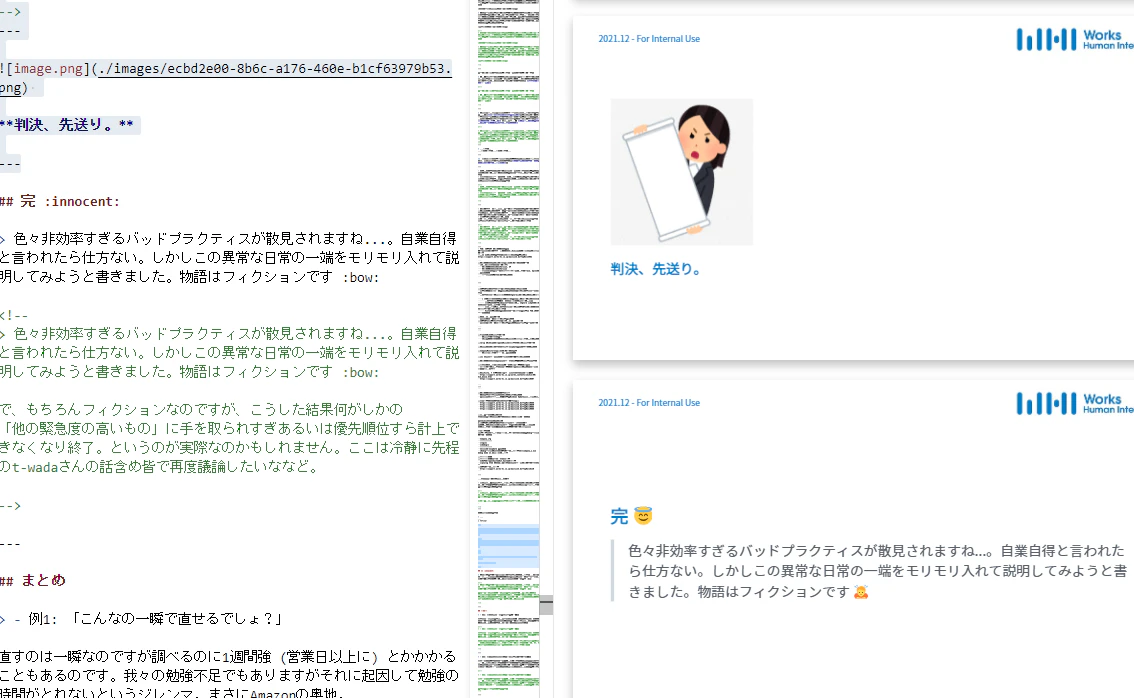Screen dimensions: 1134x698
Task: Click the '![image.png]' markdown text in editor
Action: point(45,69)
